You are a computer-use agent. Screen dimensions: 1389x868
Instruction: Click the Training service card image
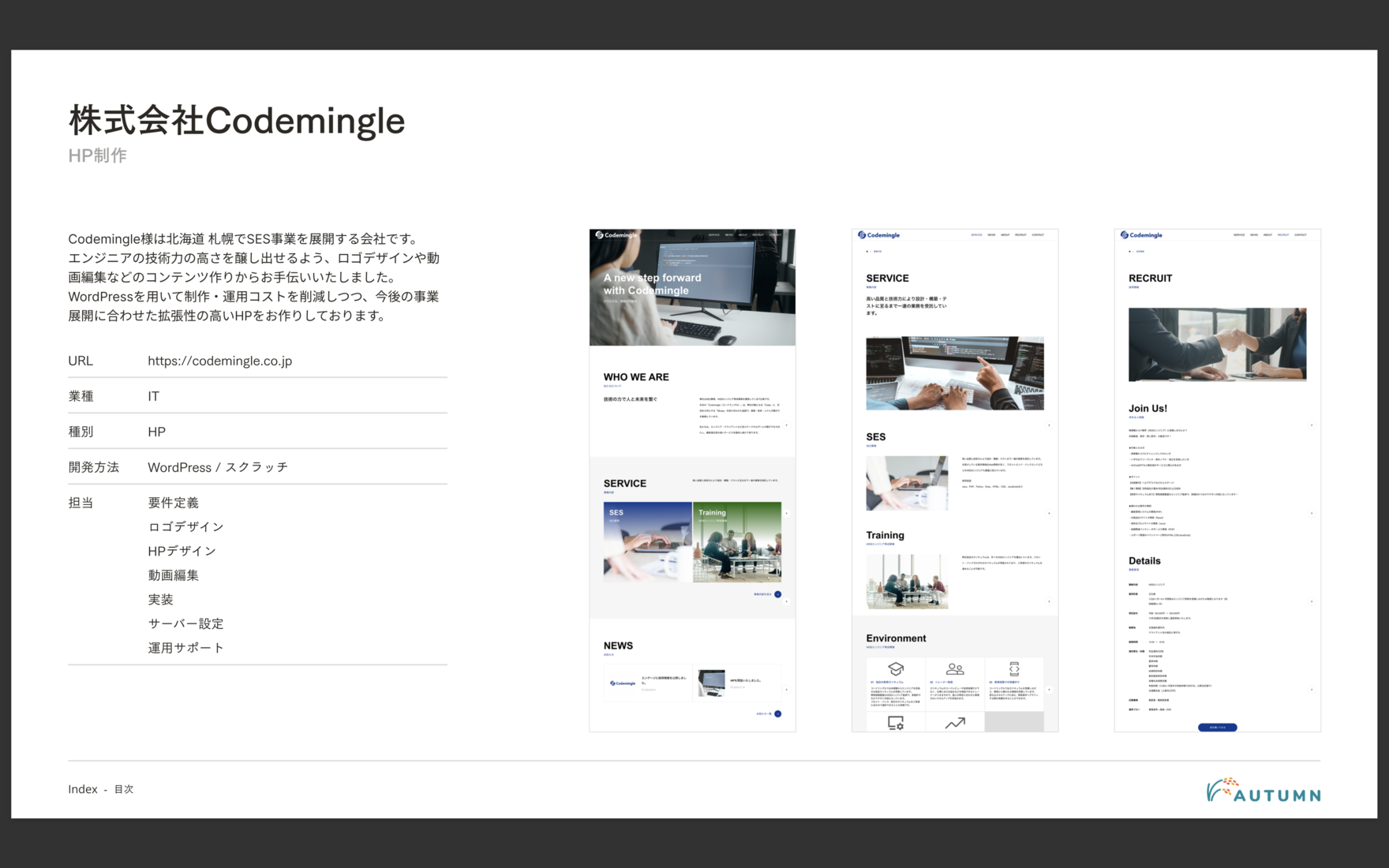[x=737, y=542]
